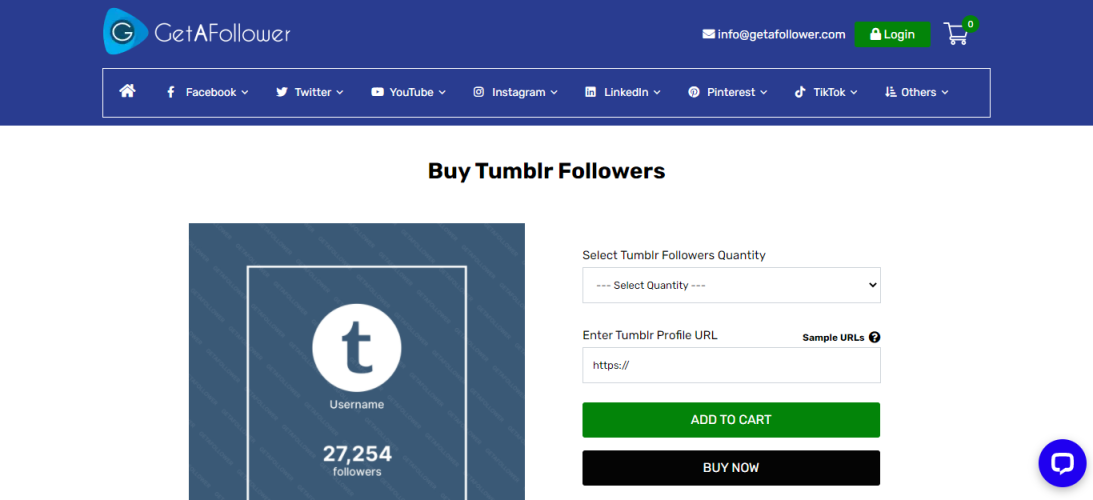
Task: Open the LinkedIn menu item
Action: [x=623, y=92]
